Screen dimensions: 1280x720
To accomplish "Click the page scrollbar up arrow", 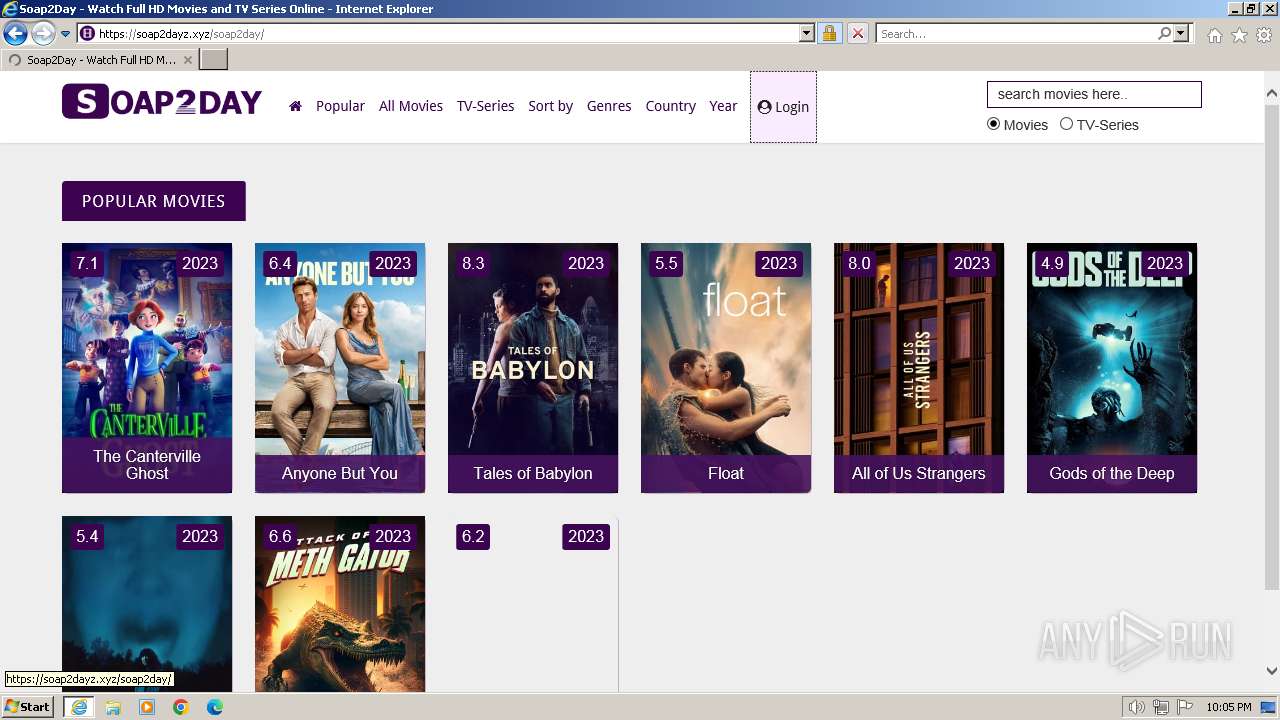I will [x=1271, y=94].
